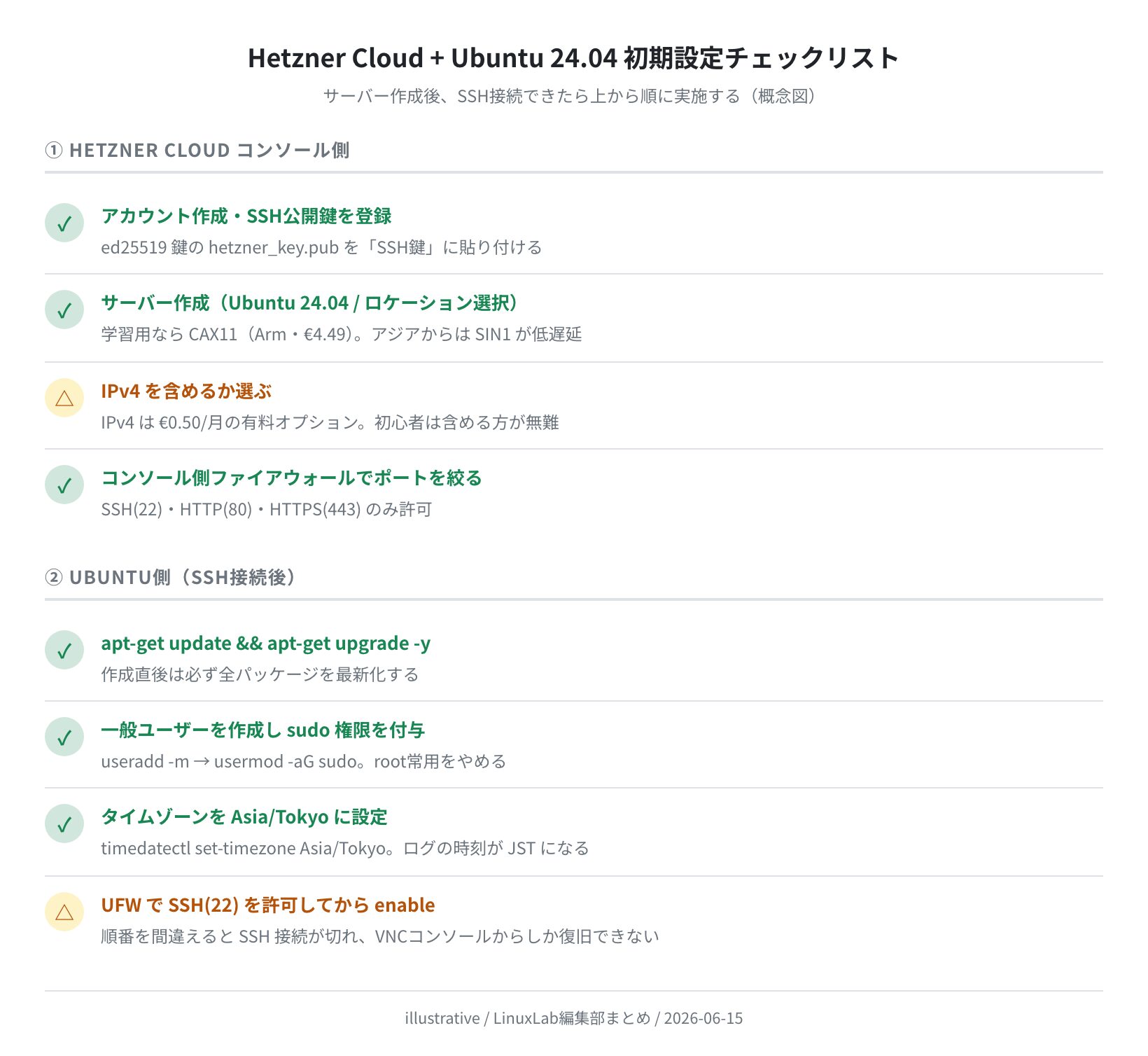This screenshot has width=1148, height=1056.
Task: Click the description with timedatectl set-timezone
Action: 345,848
